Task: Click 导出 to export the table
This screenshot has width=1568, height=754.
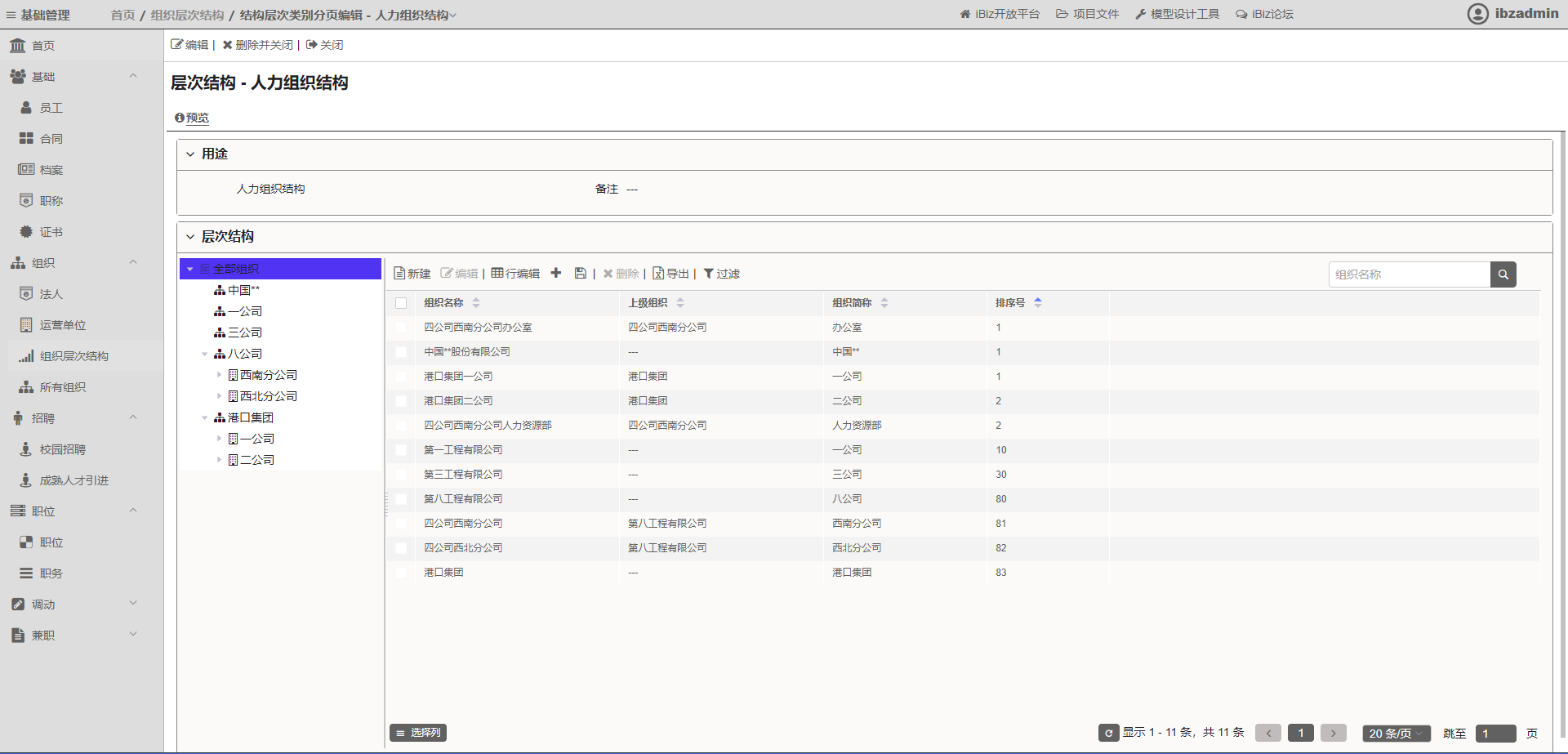Action: coord(670,274)
